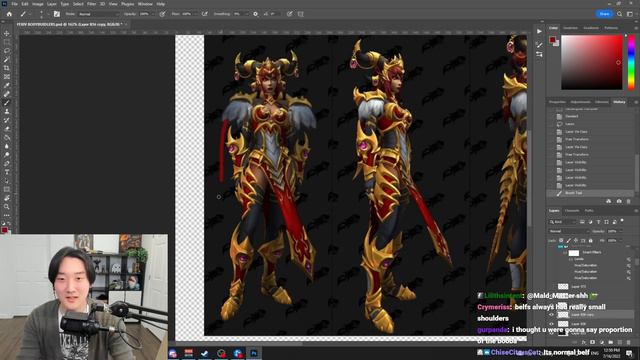Image resolution: width=640 pixels, height=360 pixels.
Task: Open the Opacity slider dropdown in options bar
Action: tap(152, 14)
